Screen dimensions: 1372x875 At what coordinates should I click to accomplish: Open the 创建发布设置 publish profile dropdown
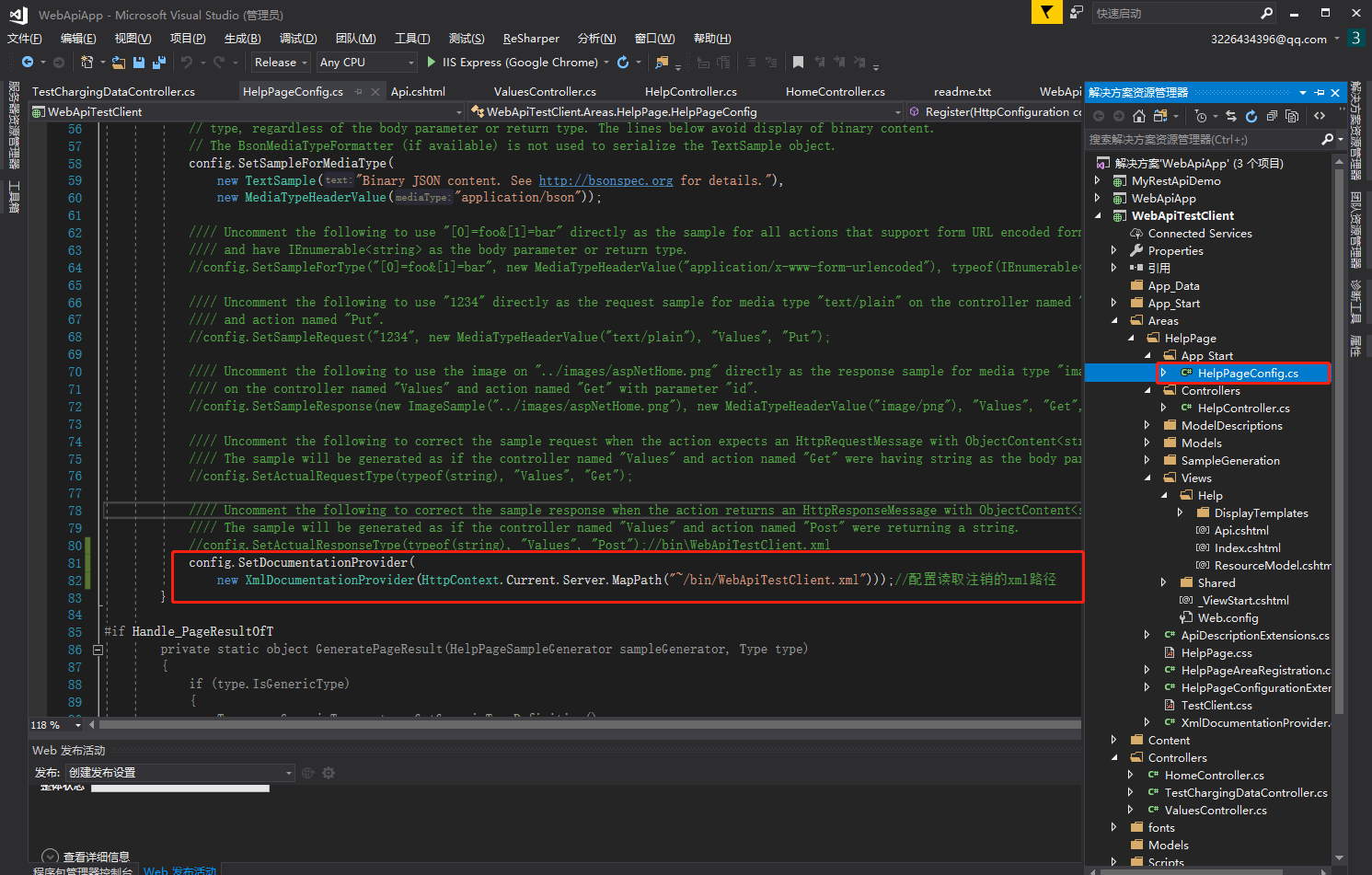point(180,773)
